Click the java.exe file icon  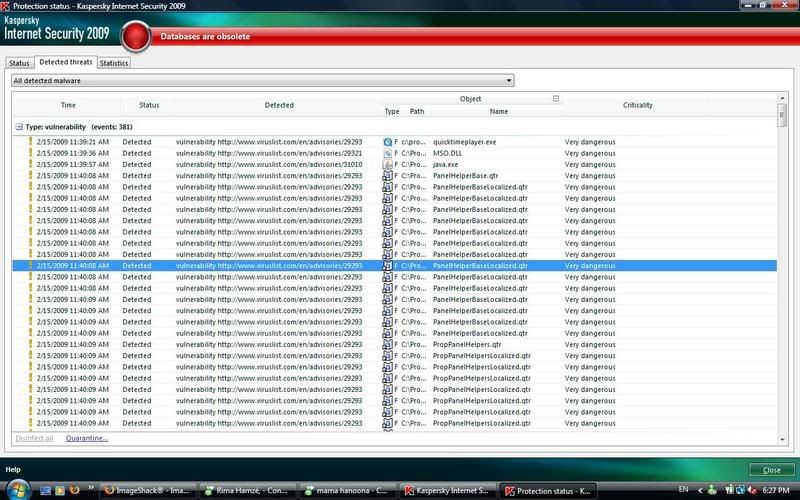pos(388,164)
